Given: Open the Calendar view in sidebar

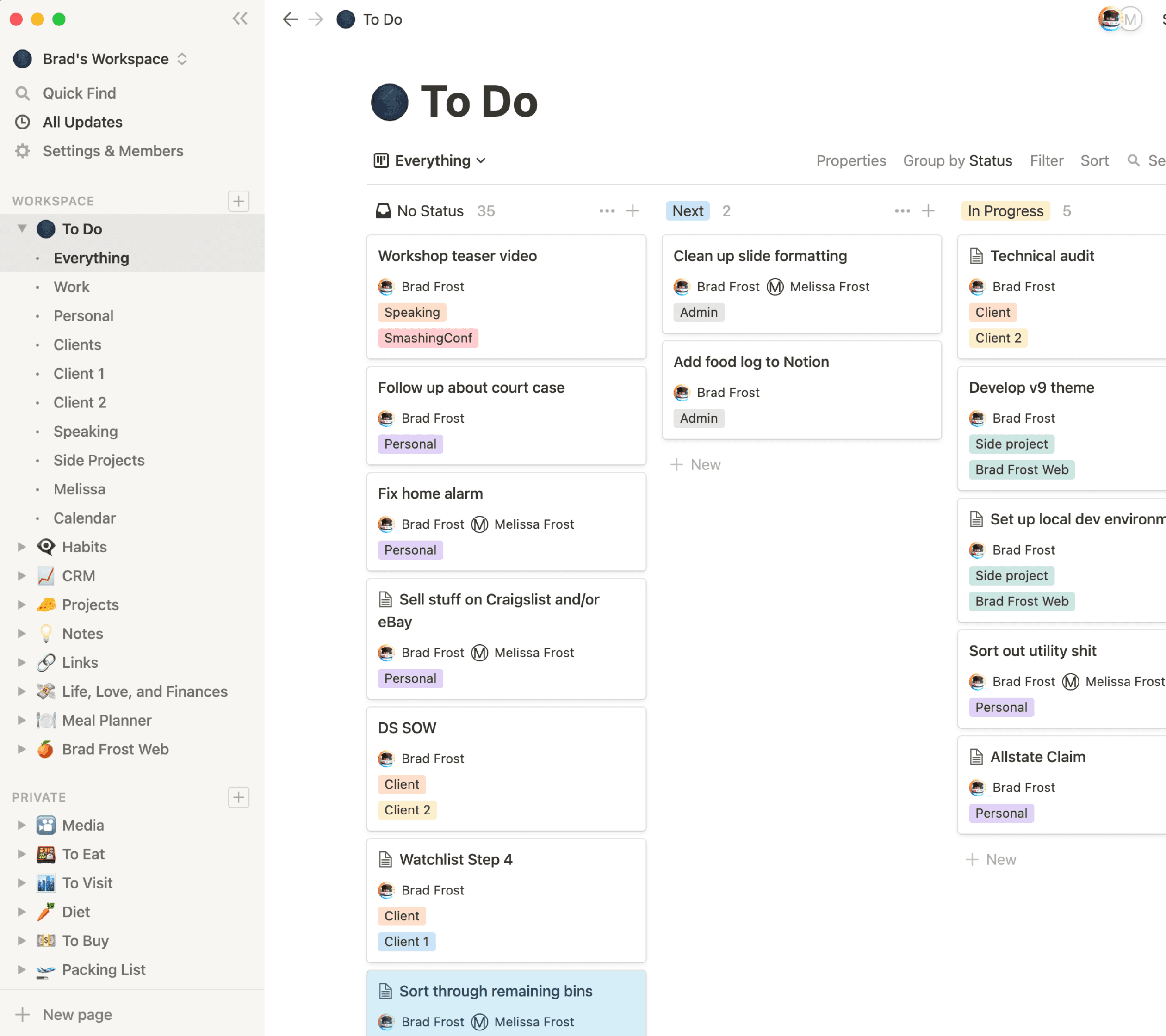Looking at the screenshot, I should 84,518.
